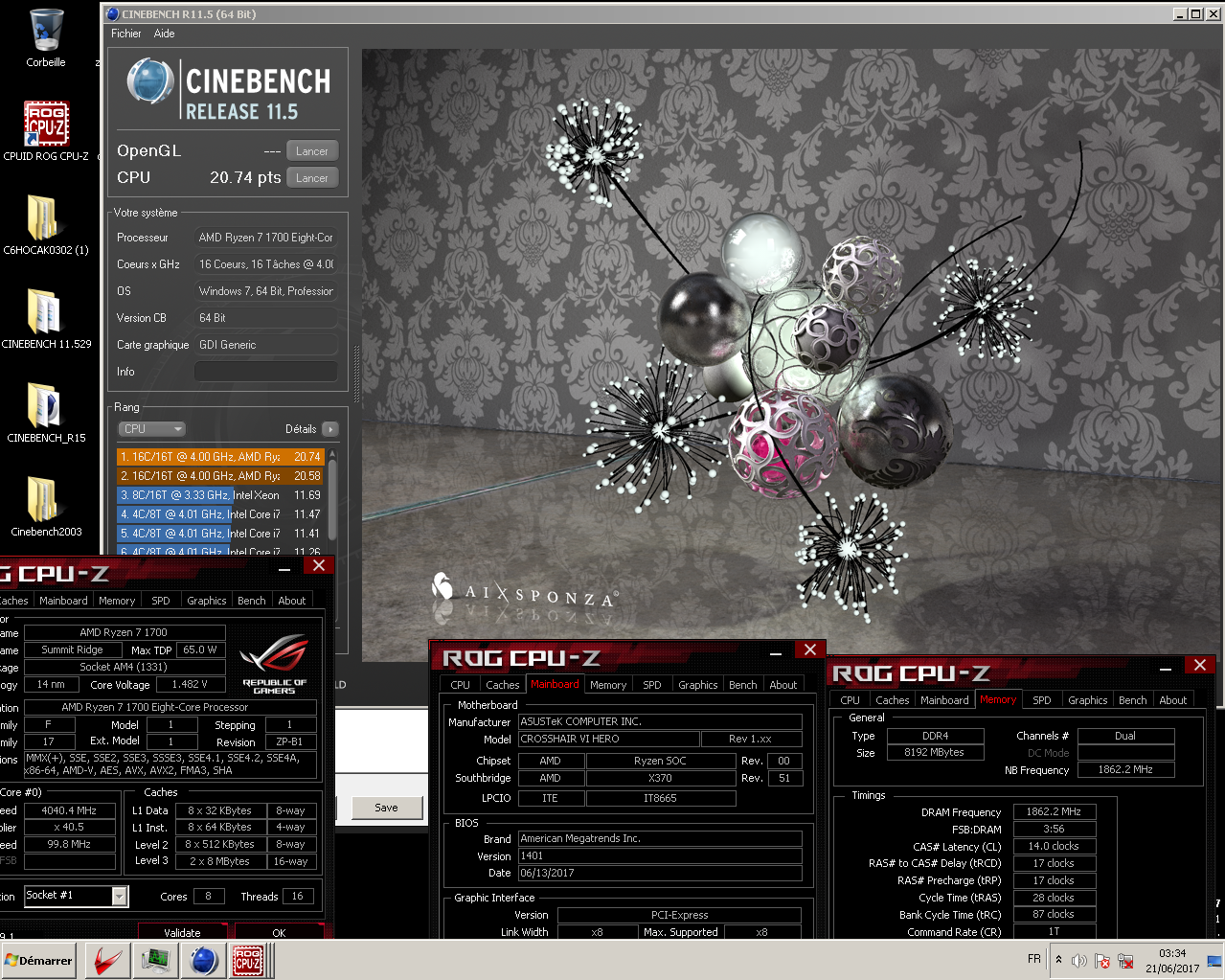Click the ROG Republic of Gamers logo
1225x980 pixels.
275,662
